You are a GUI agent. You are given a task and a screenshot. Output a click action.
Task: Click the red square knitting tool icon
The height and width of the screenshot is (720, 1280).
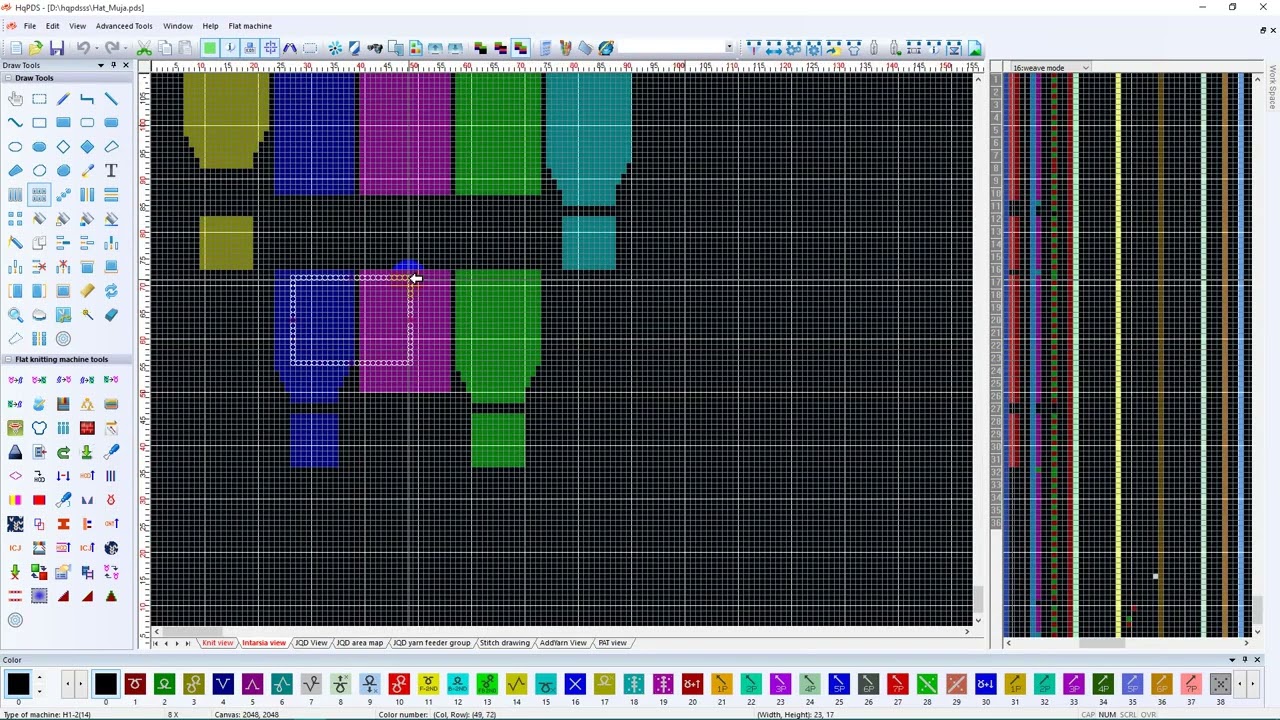(39, 500)
